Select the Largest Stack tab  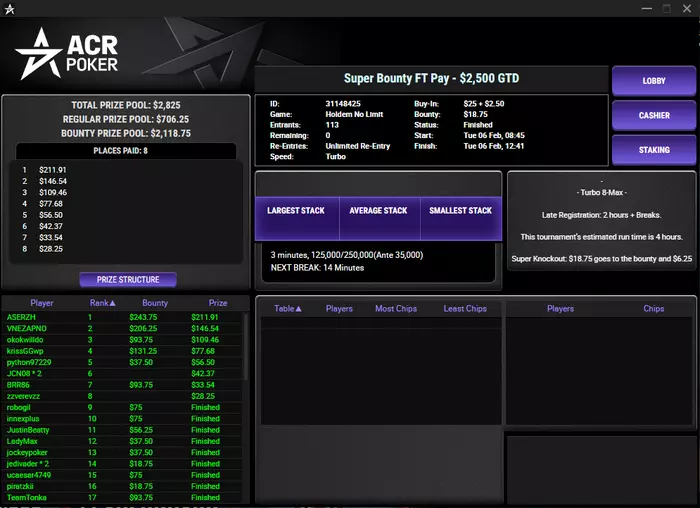pyautogui.click(x=296, y=218)
